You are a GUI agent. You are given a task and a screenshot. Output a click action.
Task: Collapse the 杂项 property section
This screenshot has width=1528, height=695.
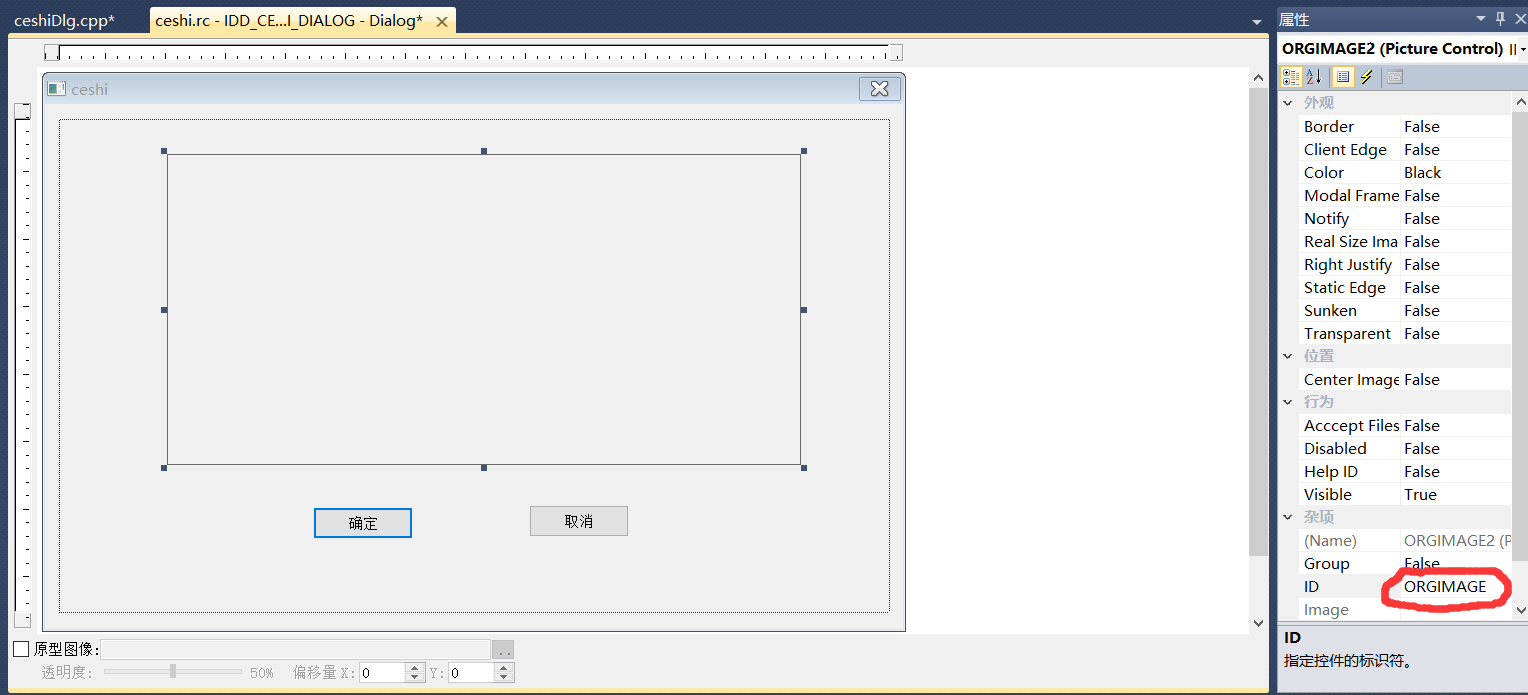point(1288,516)
